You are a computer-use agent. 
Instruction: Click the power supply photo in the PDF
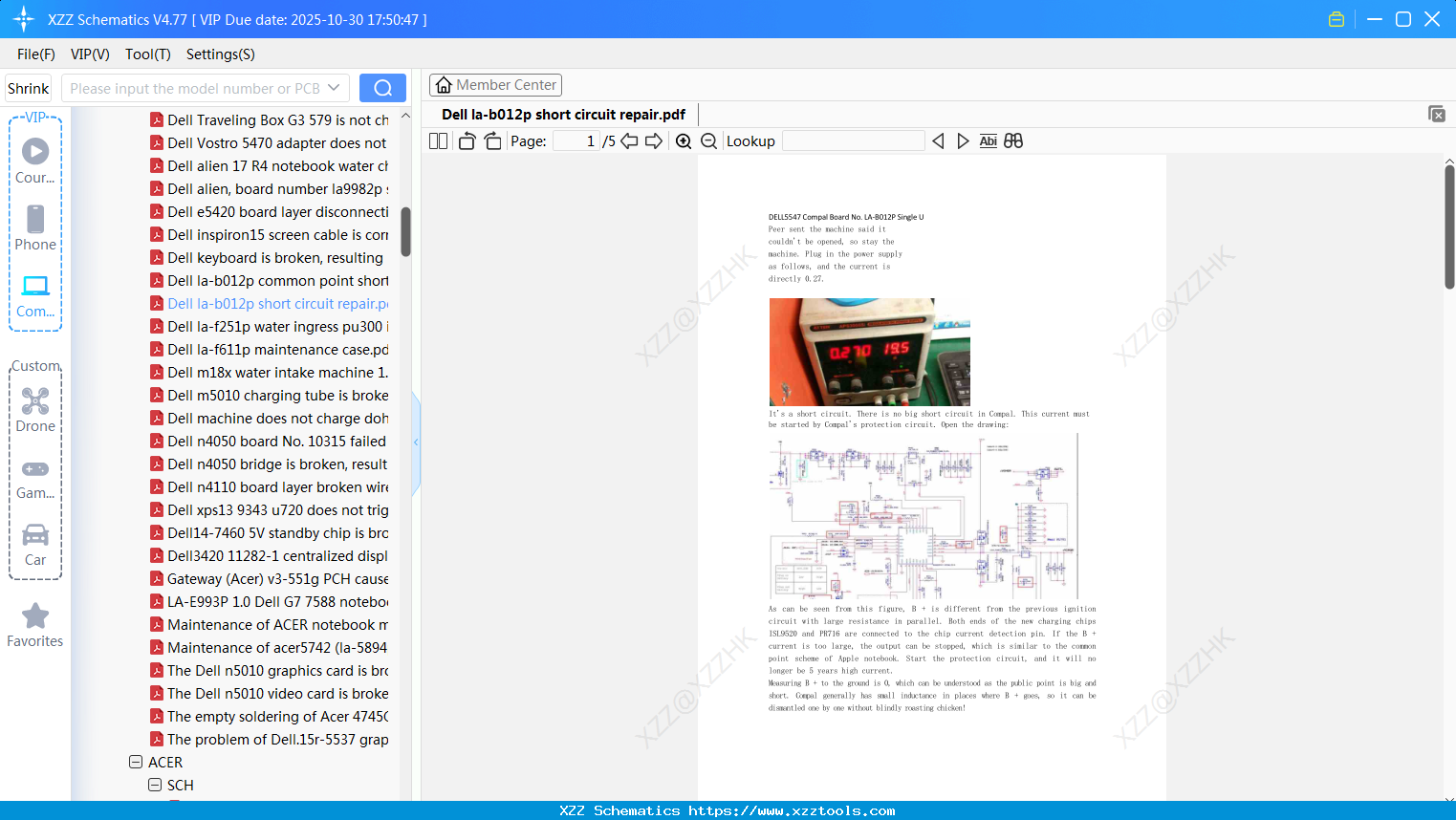[870, 352]
